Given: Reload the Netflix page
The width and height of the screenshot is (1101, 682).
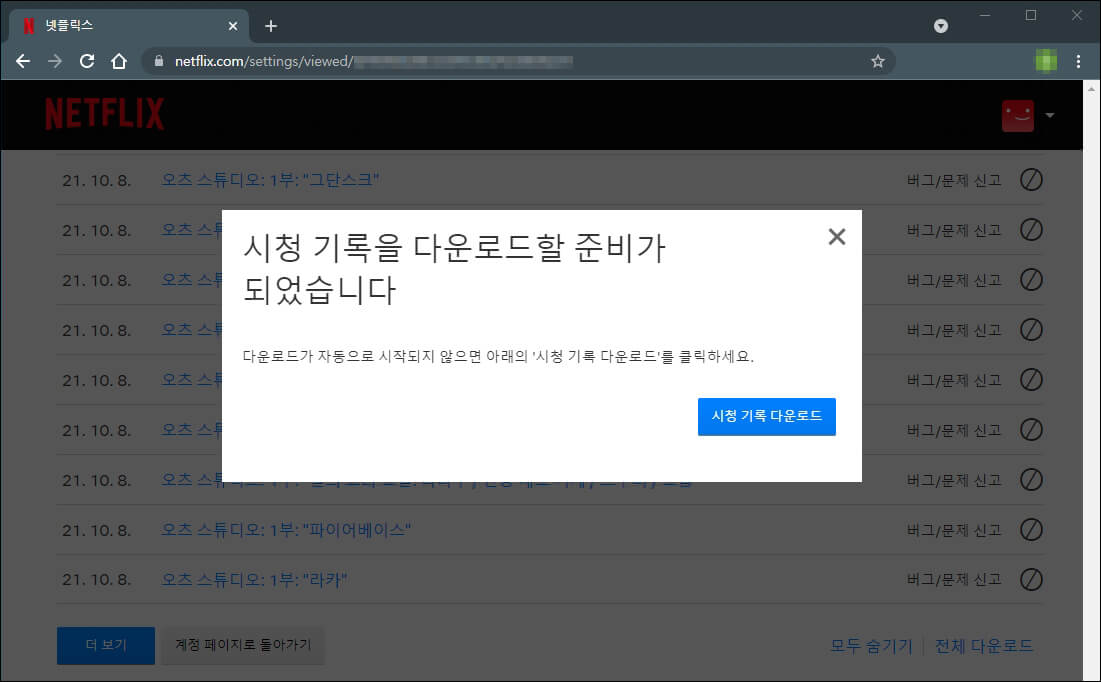Looking at the screenshot, I should 87,61.
